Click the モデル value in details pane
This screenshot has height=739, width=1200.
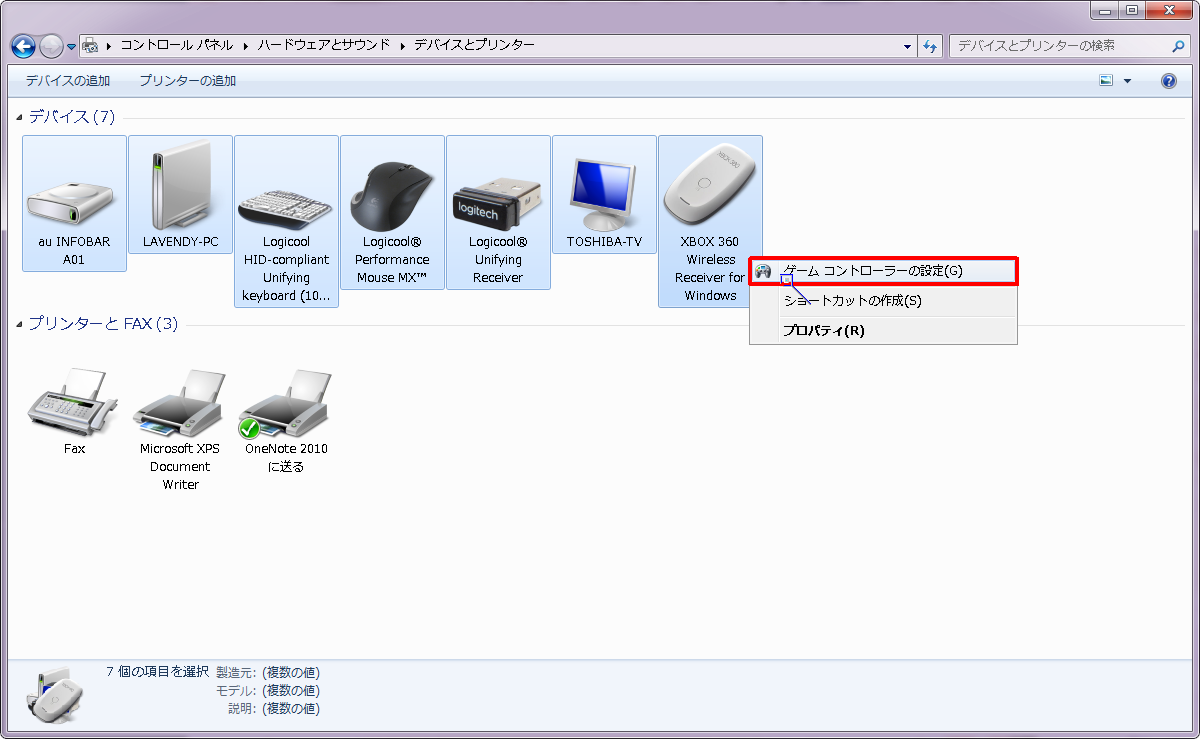pyautogui.click(x=291, y=690)
